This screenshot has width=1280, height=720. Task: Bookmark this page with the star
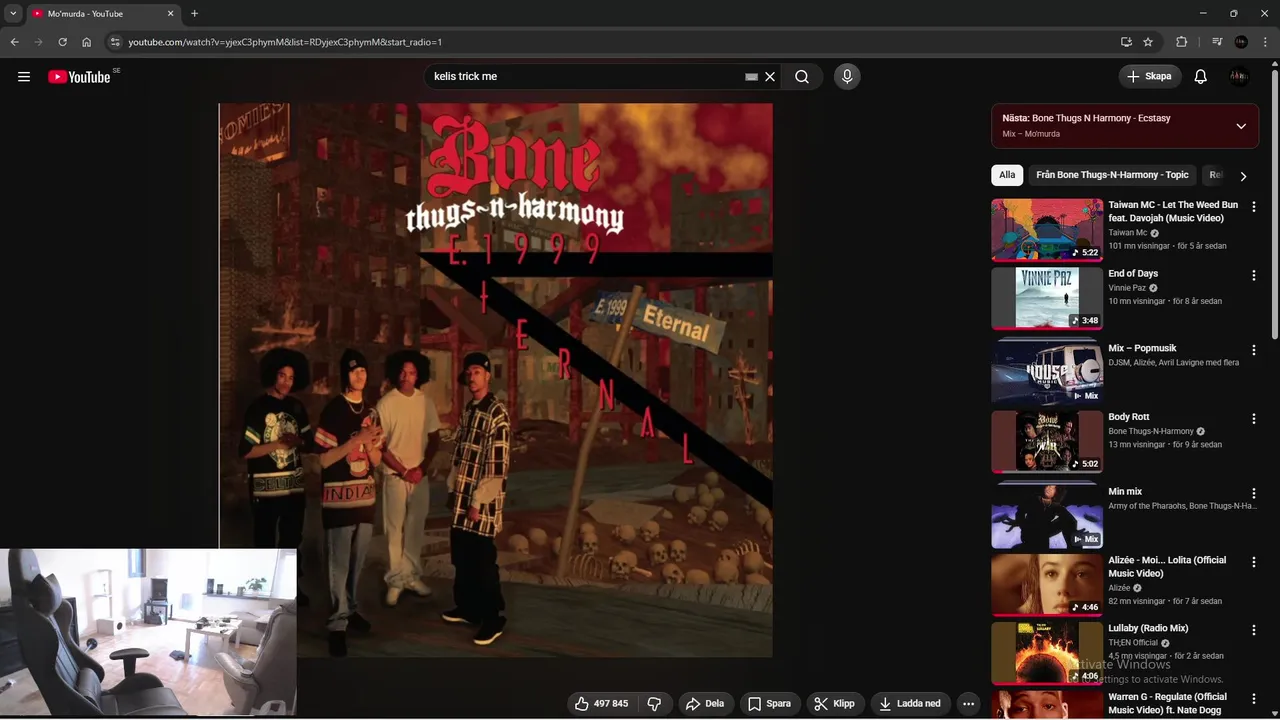[x=1148, y=42]
